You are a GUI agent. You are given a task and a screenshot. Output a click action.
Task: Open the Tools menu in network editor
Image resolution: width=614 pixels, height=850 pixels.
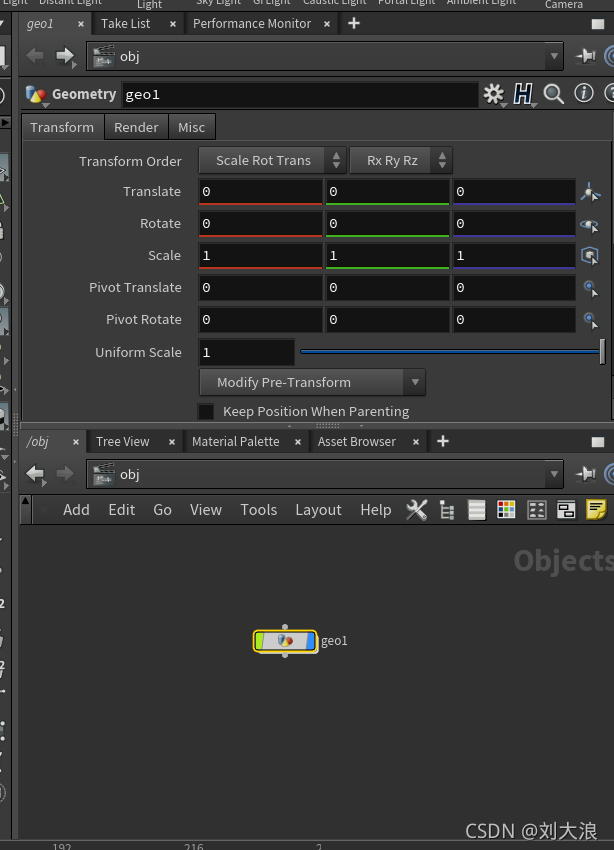tap(258, 510)
